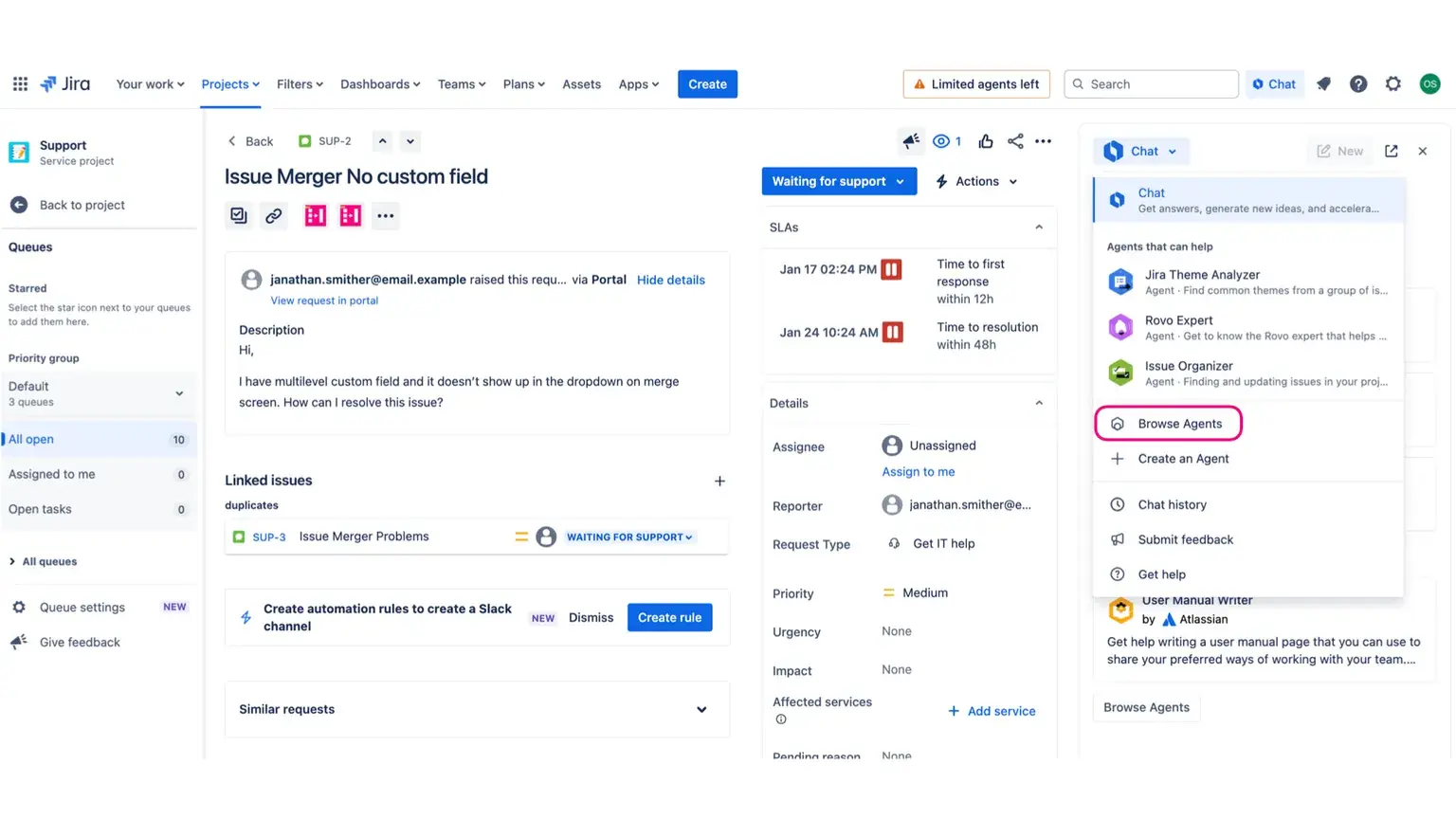This screenshot has width=1456, height=819.
Task: Open the settings gear icon
Action: (x=1392, y=83)
